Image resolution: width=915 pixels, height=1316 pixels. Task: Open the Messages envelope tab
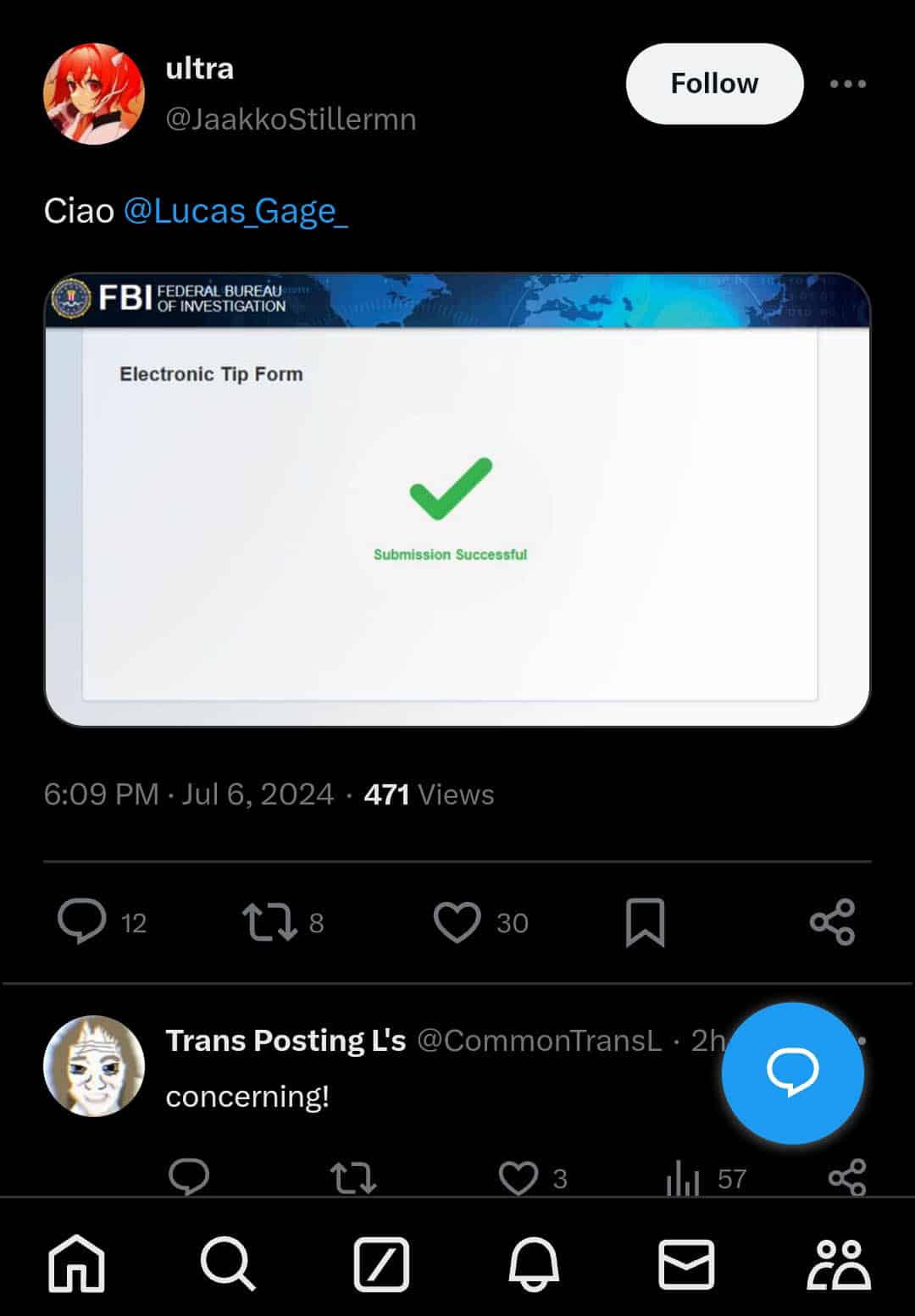point(686,1263)
